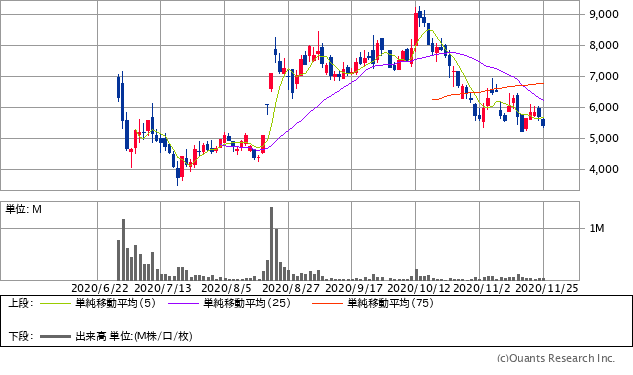Click the 2020/10/12 date axis label
The width and height of the screenshot is (633, 375).
click(418, 288)
